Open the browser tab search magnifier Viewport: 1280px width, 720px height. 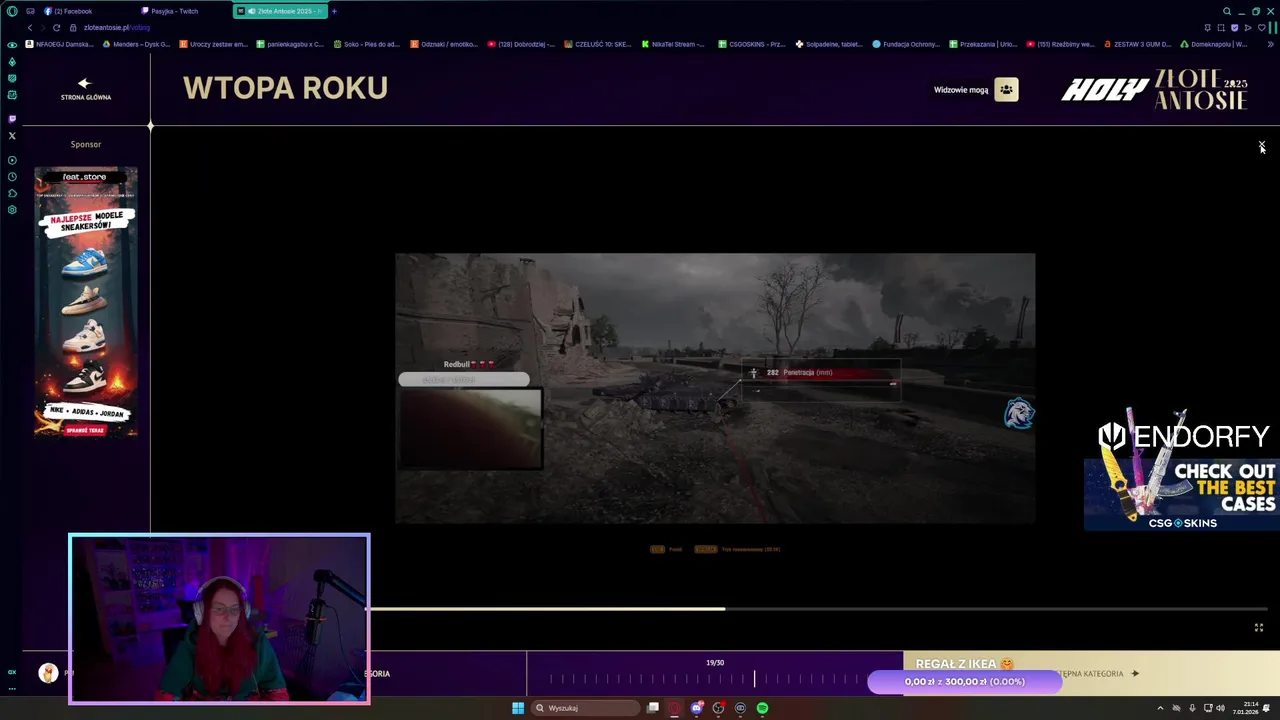pos(1227,11)
